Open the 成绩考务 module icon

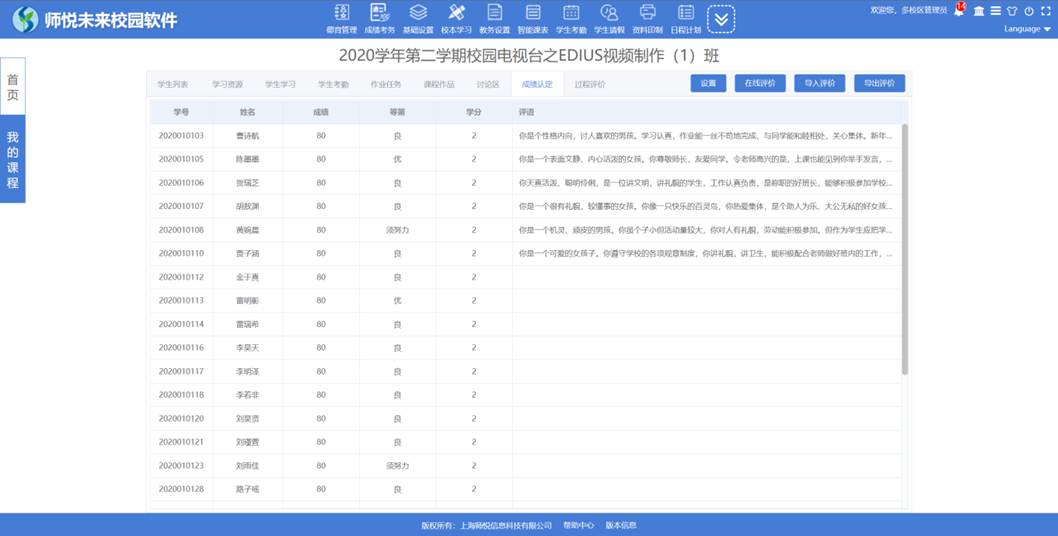[379, 13]
